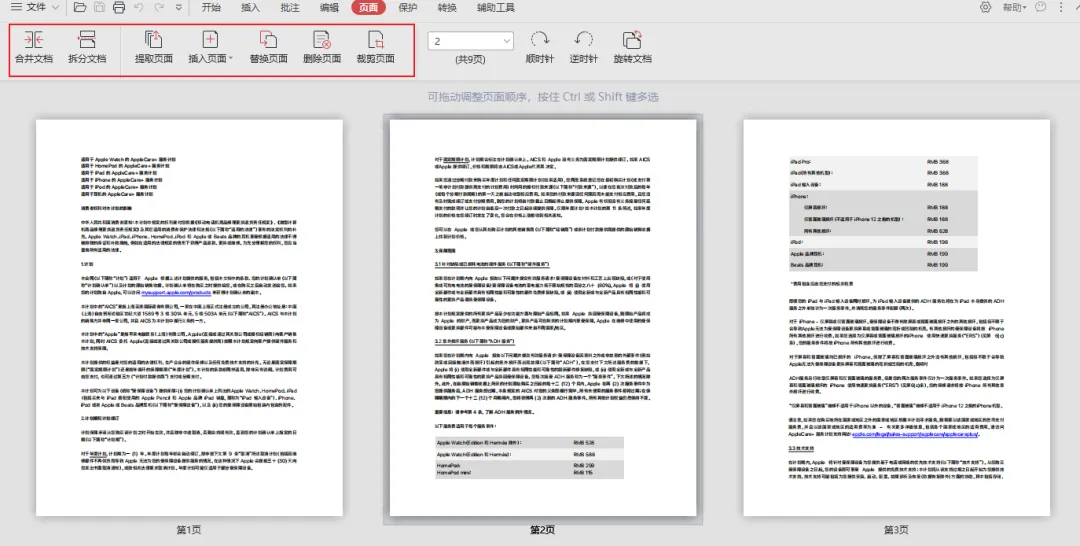Click the print icon
This screenshot has height=546, width=1080.
coord(119,8)
